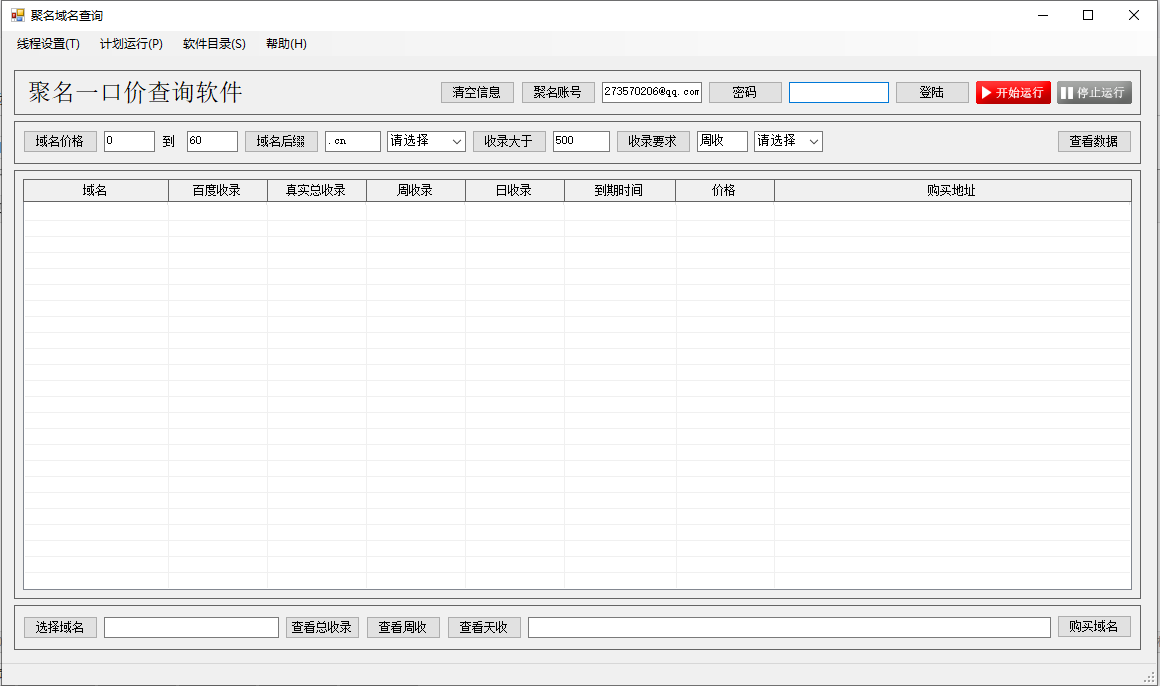
Task: Click the 查看总收录 button
Action: pos(322,627)
